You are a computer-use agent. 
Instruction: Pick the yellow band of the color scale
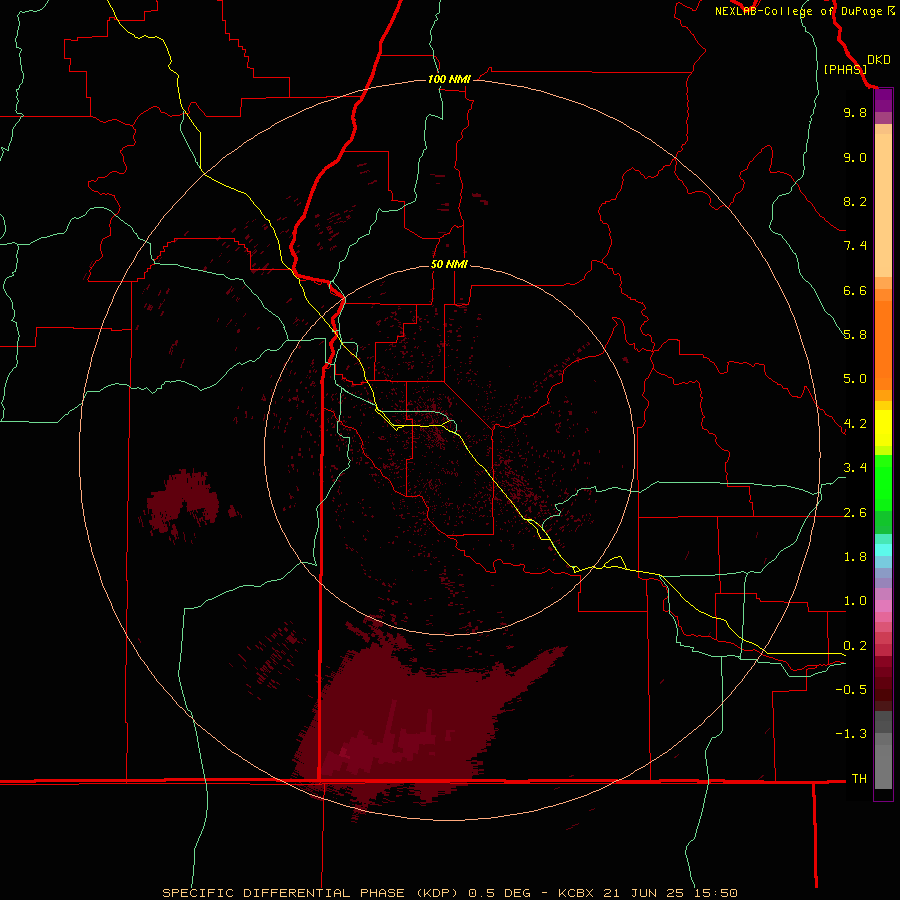tap(883, 428)
